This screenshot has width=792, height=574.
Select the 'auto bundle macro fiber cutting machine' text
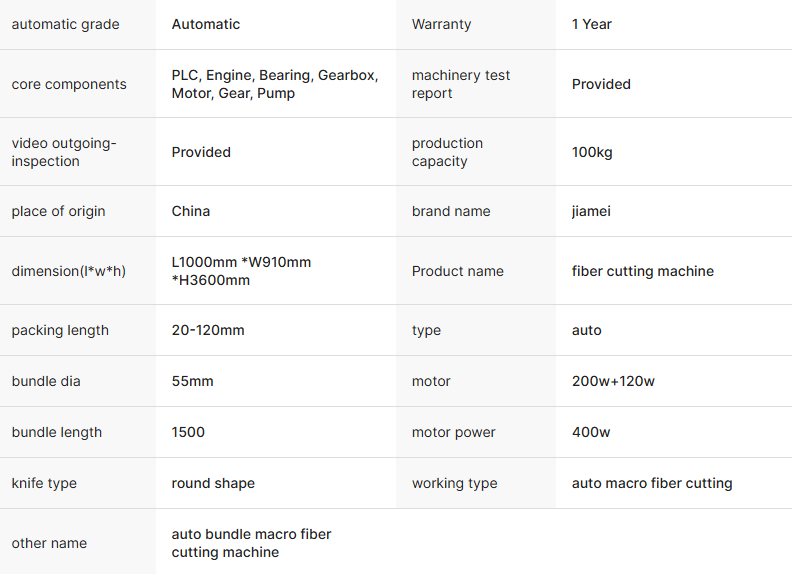tap(251, 543)
